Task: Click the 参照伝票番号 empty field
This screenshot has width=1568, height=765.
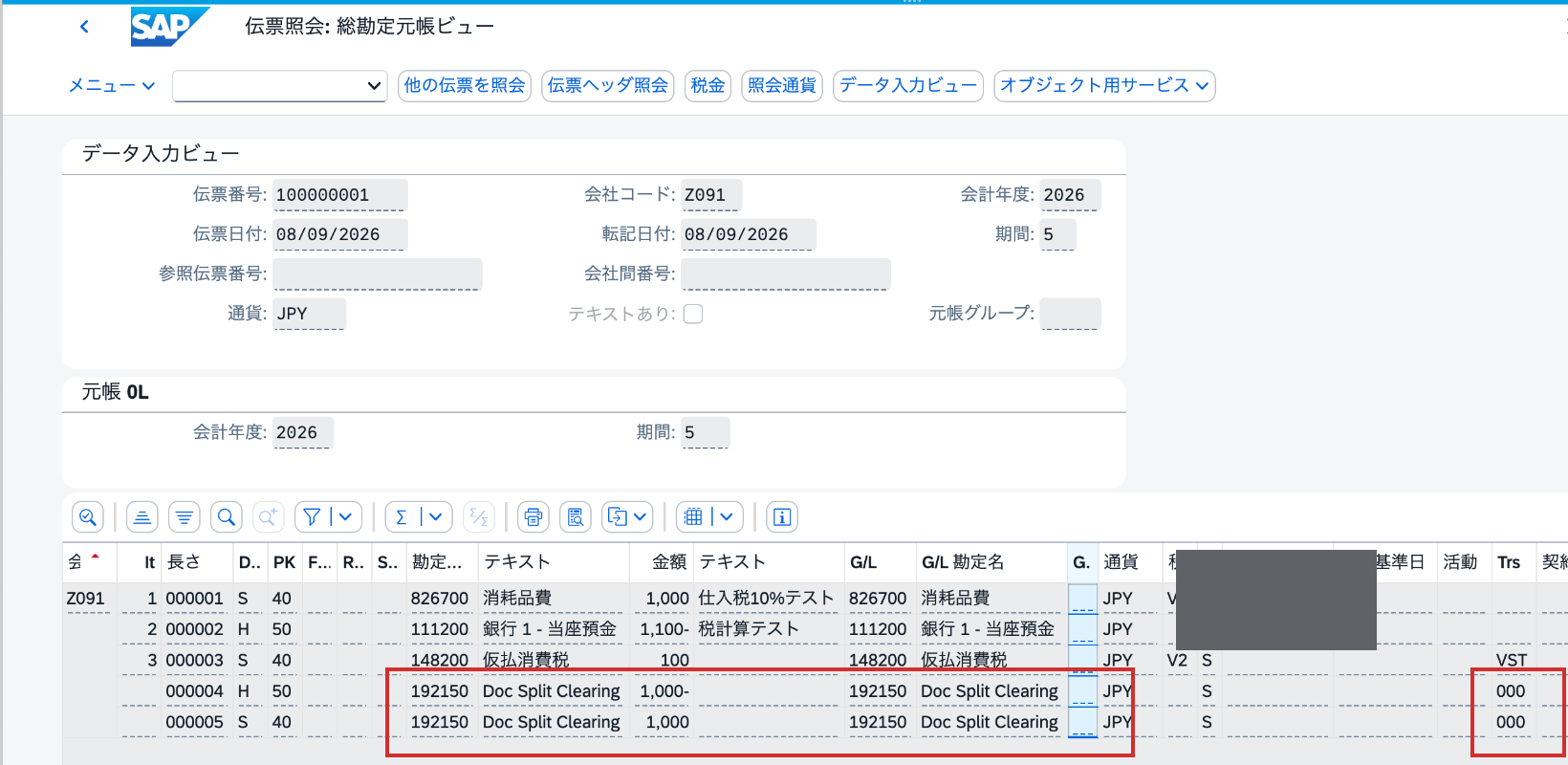Action: (378, 274)
